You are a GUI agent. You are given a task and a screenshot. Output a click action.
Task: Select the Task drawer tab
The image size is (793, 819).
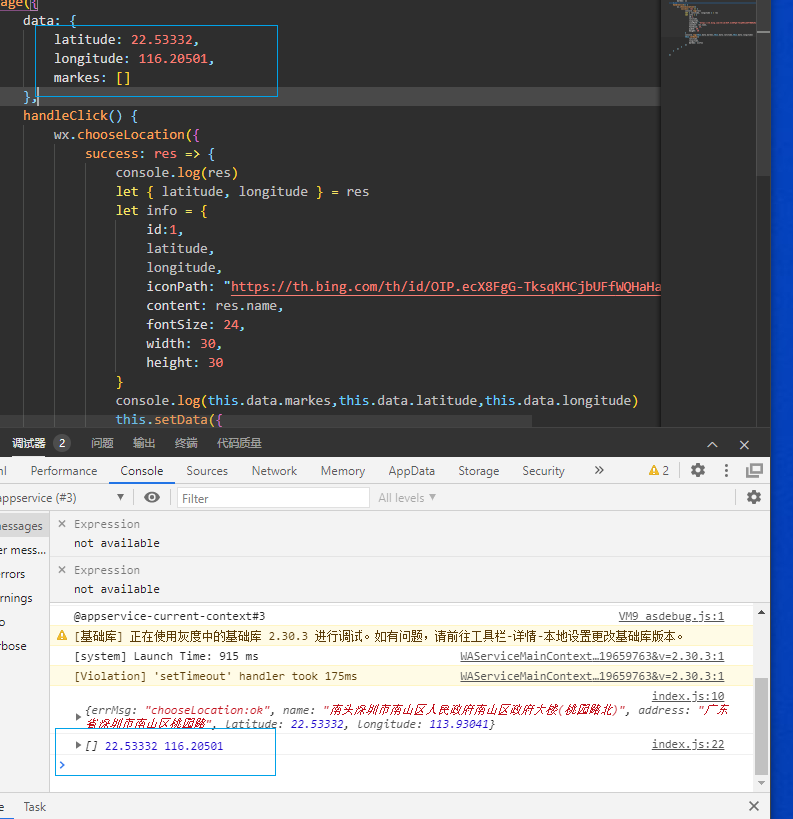click(x=34, y=807)
